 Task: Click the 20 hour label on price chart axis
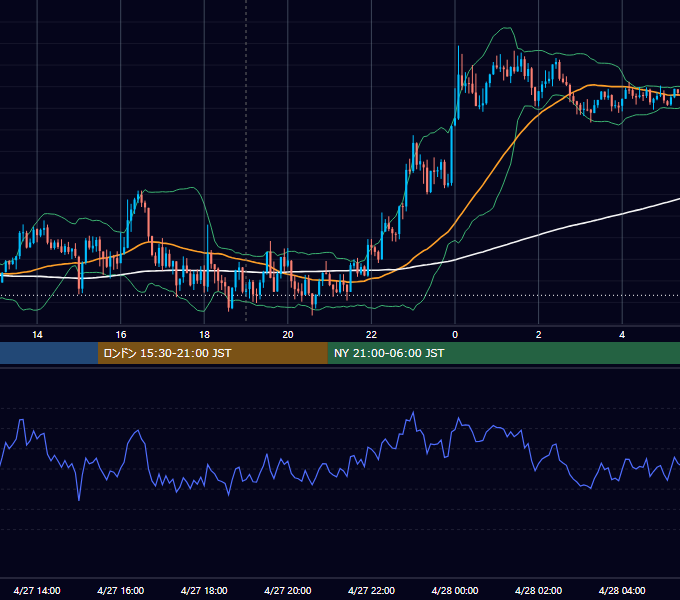click(x=288, y=335)
